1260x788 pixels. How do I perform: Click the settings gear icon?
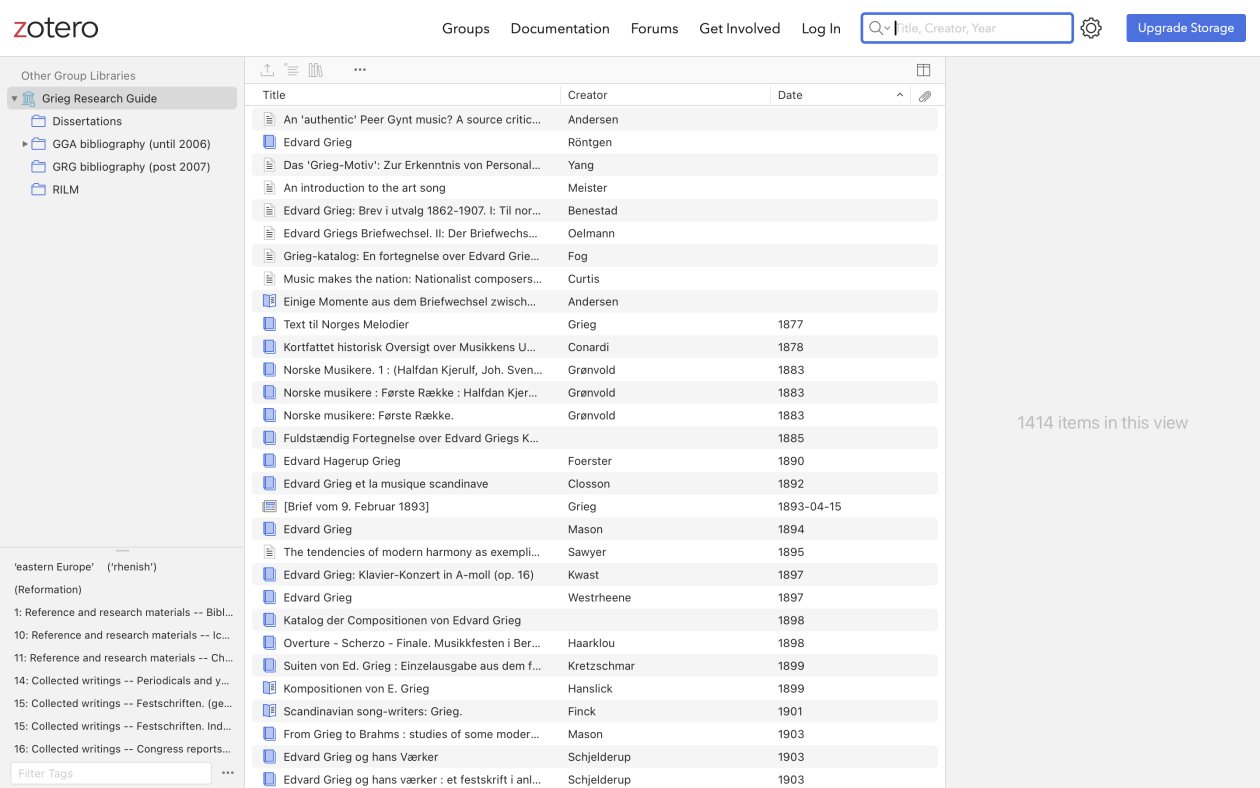click(1091, 28)
